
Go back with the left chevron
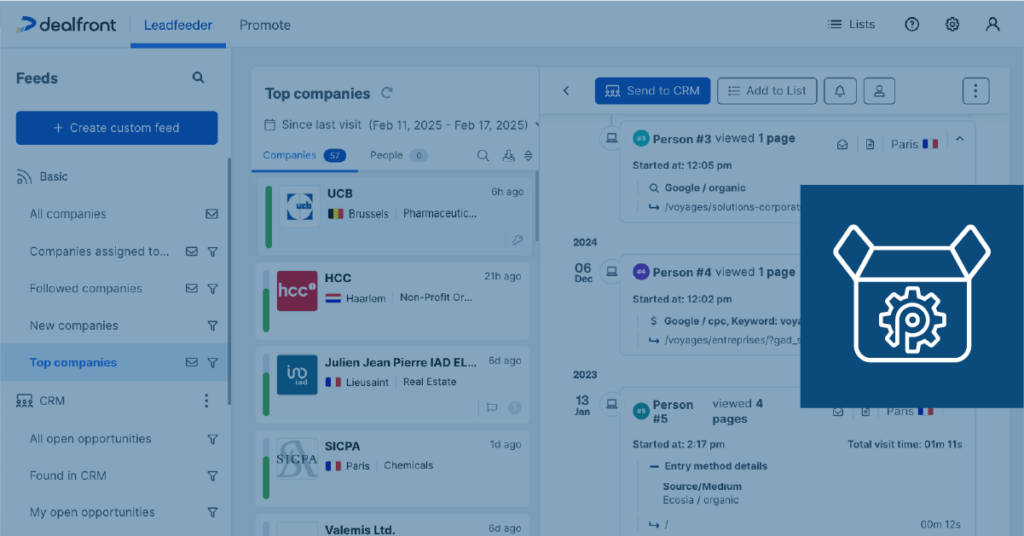coord(566,91)
